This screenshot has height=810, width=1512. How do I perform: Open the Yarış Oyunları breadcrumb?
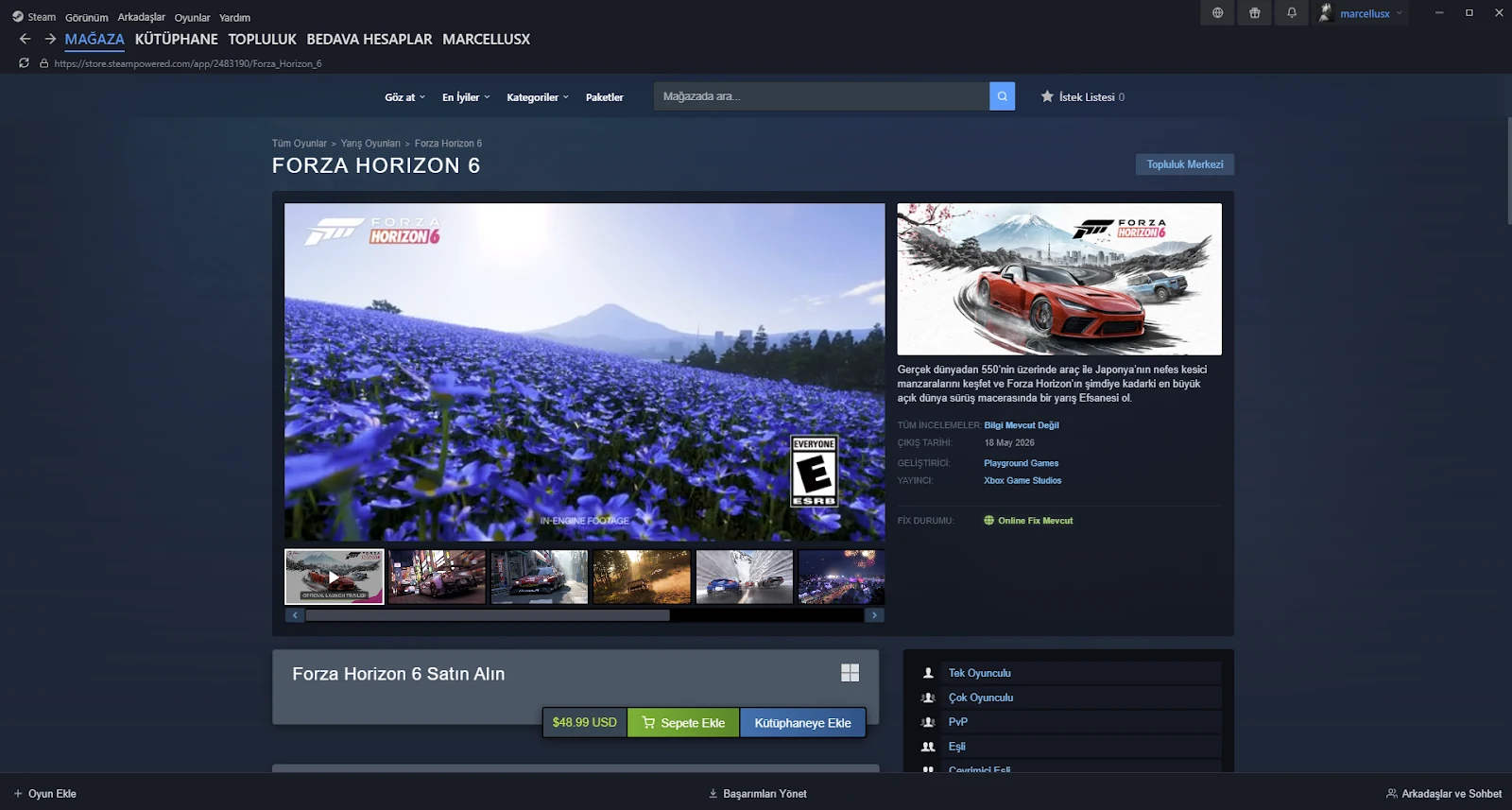(x=370, y=144)
